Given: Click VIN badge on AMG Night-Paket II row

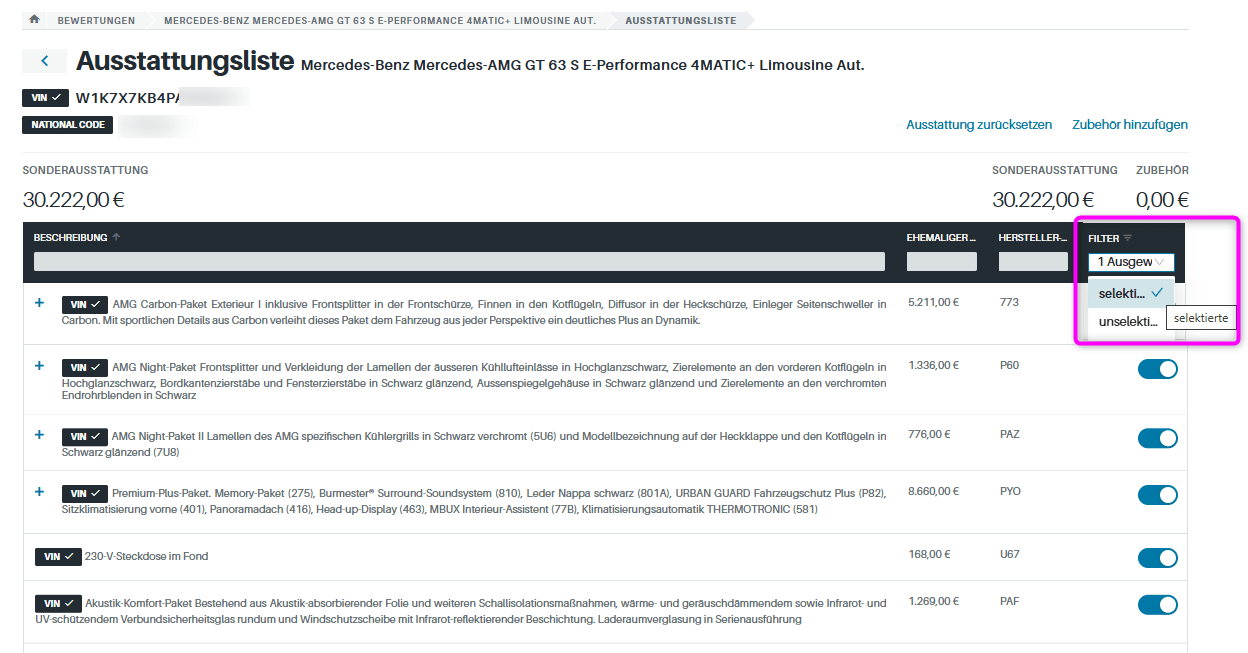Looking at the screenshot, I should [85, 437].
